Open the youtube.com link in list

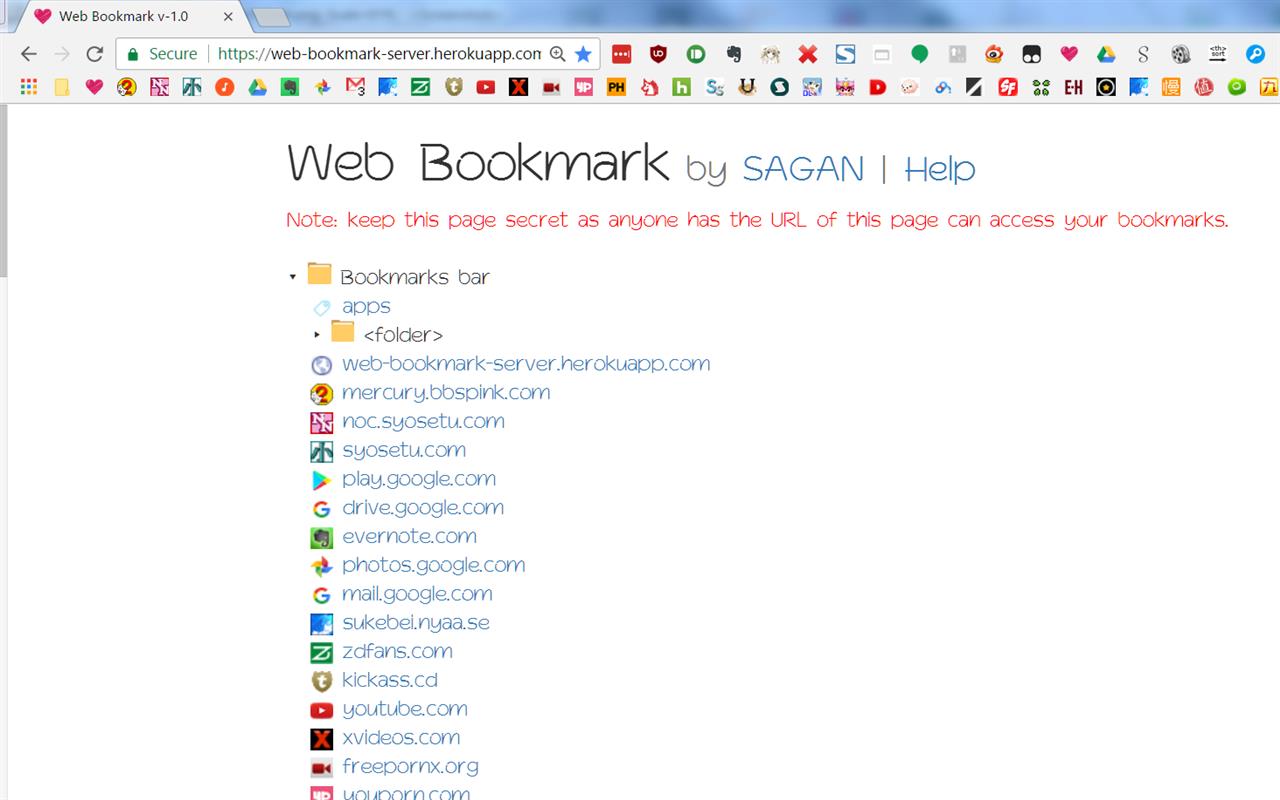pos(405,710)
